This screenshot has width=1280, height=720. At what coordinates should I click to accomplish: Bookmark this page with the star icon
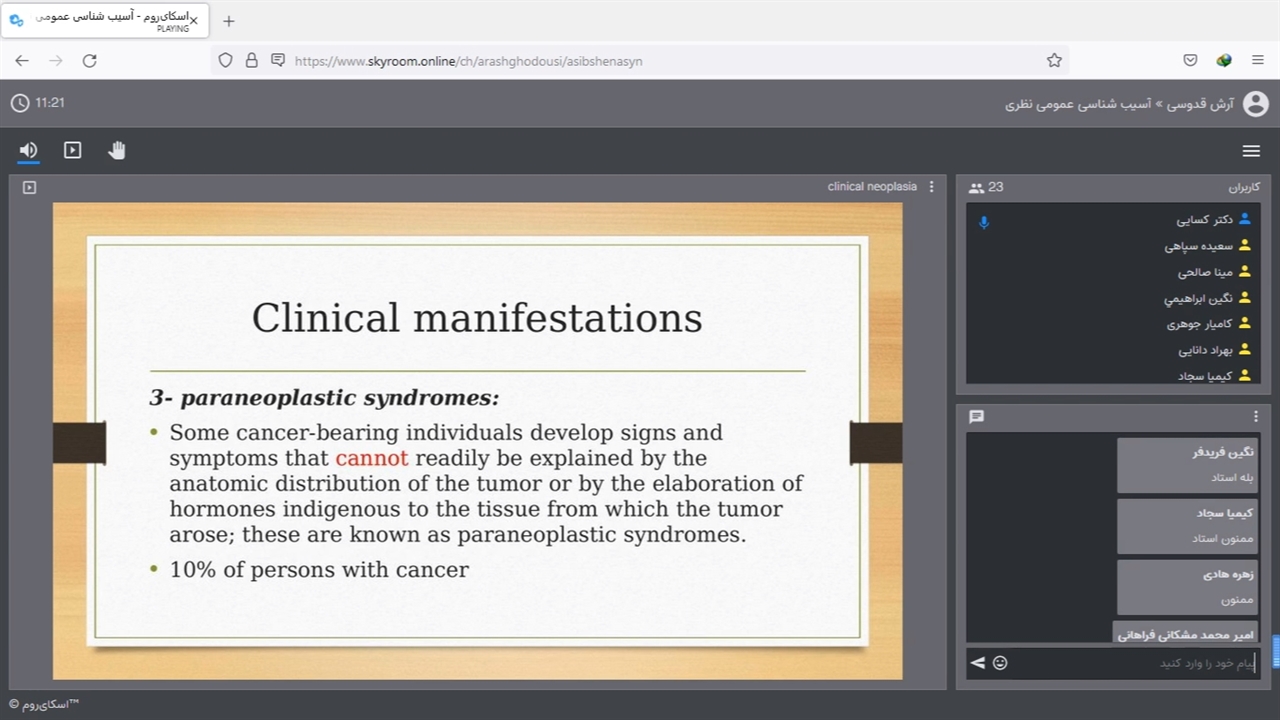pos(1054,61)
